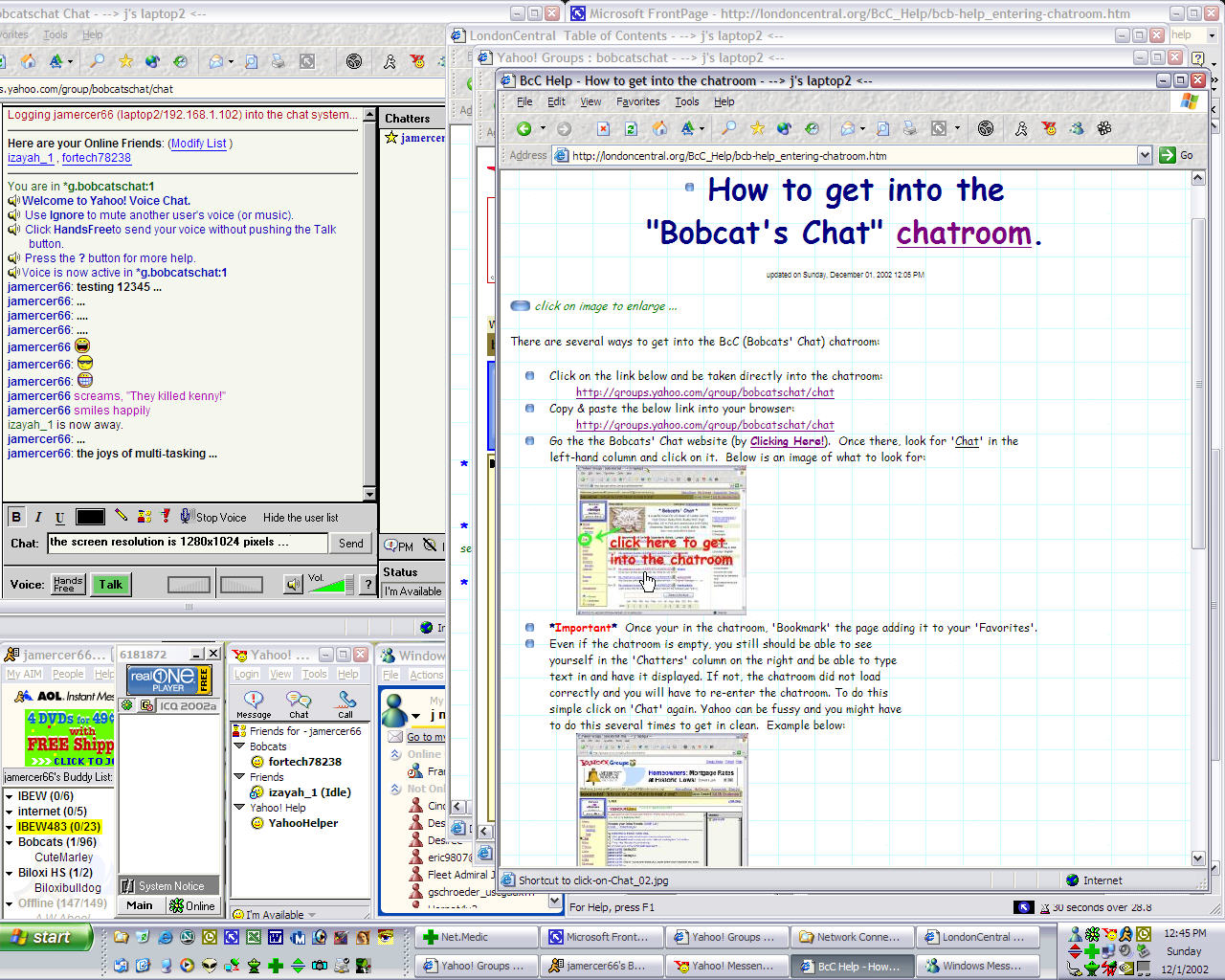This screenshot has width=1225, height=980.
Task: Click ICQ flower icon in BcC Help toolbar
Action: 1104,128
